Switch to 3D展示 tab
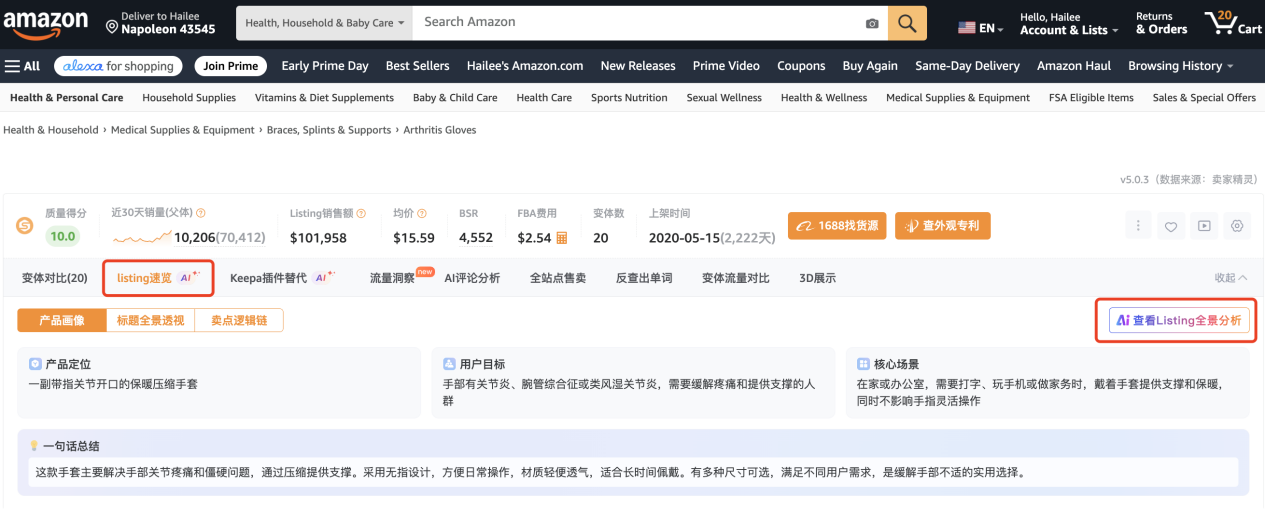This screenshot has width=1265, height=509. [818, 278]
